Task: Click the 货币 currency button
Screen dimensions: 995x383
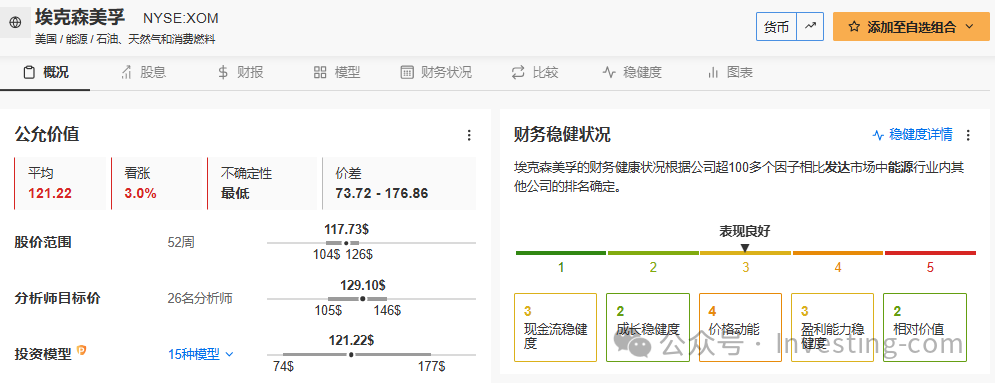Action: tap(777, 27)
